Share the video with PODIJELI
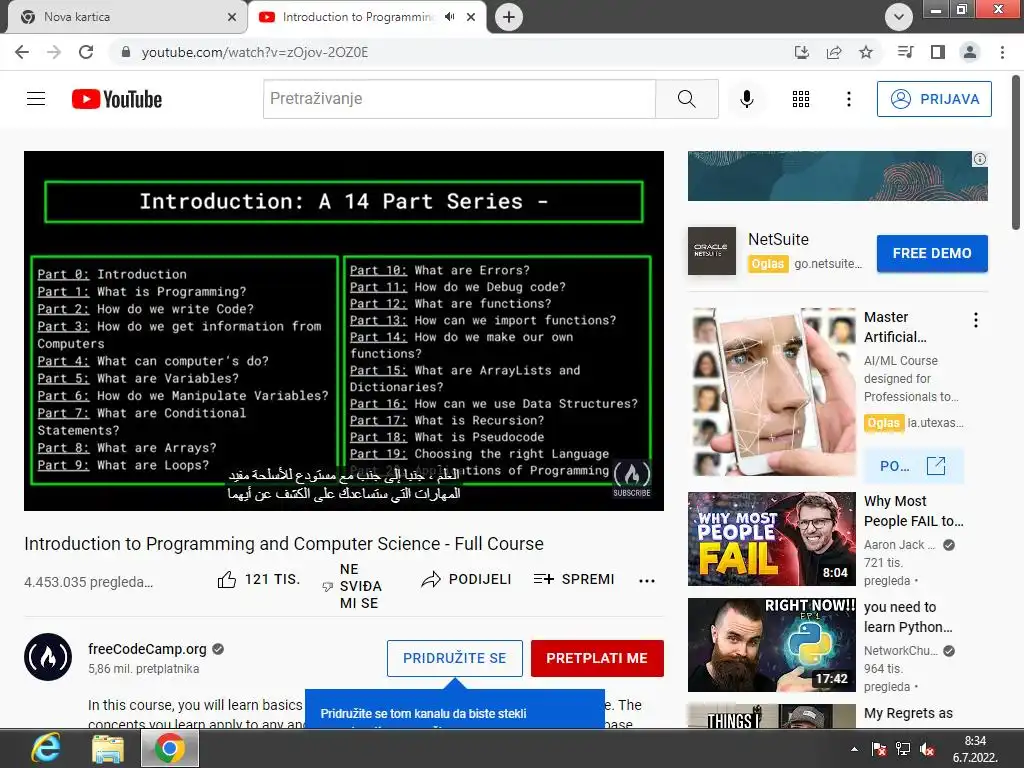The image size is (1024, 768). [x=466, y=579]
